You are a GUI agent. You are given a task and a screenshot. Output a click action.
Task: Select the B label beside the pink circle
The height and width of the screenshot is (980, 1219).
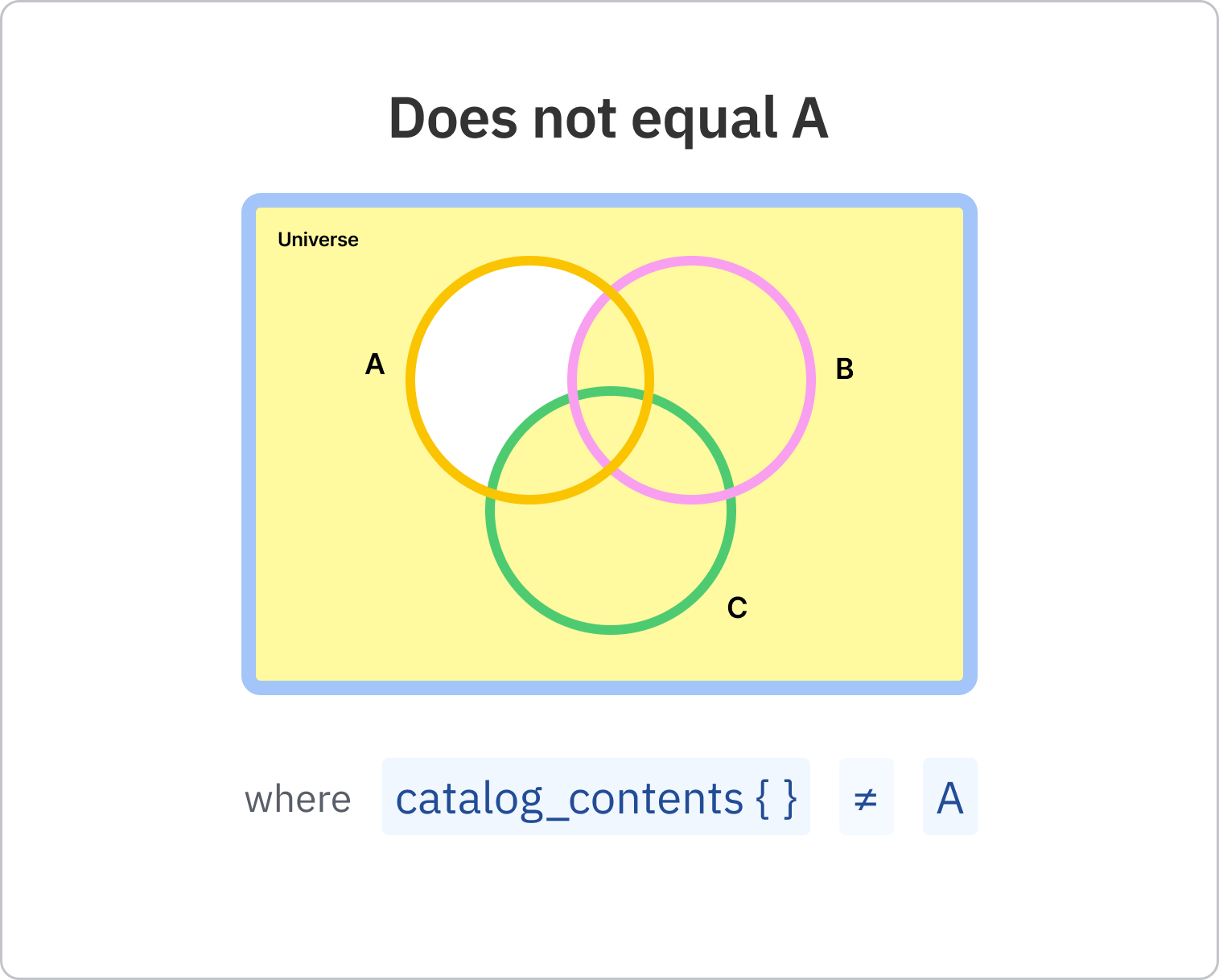click(x=844, y=369)
